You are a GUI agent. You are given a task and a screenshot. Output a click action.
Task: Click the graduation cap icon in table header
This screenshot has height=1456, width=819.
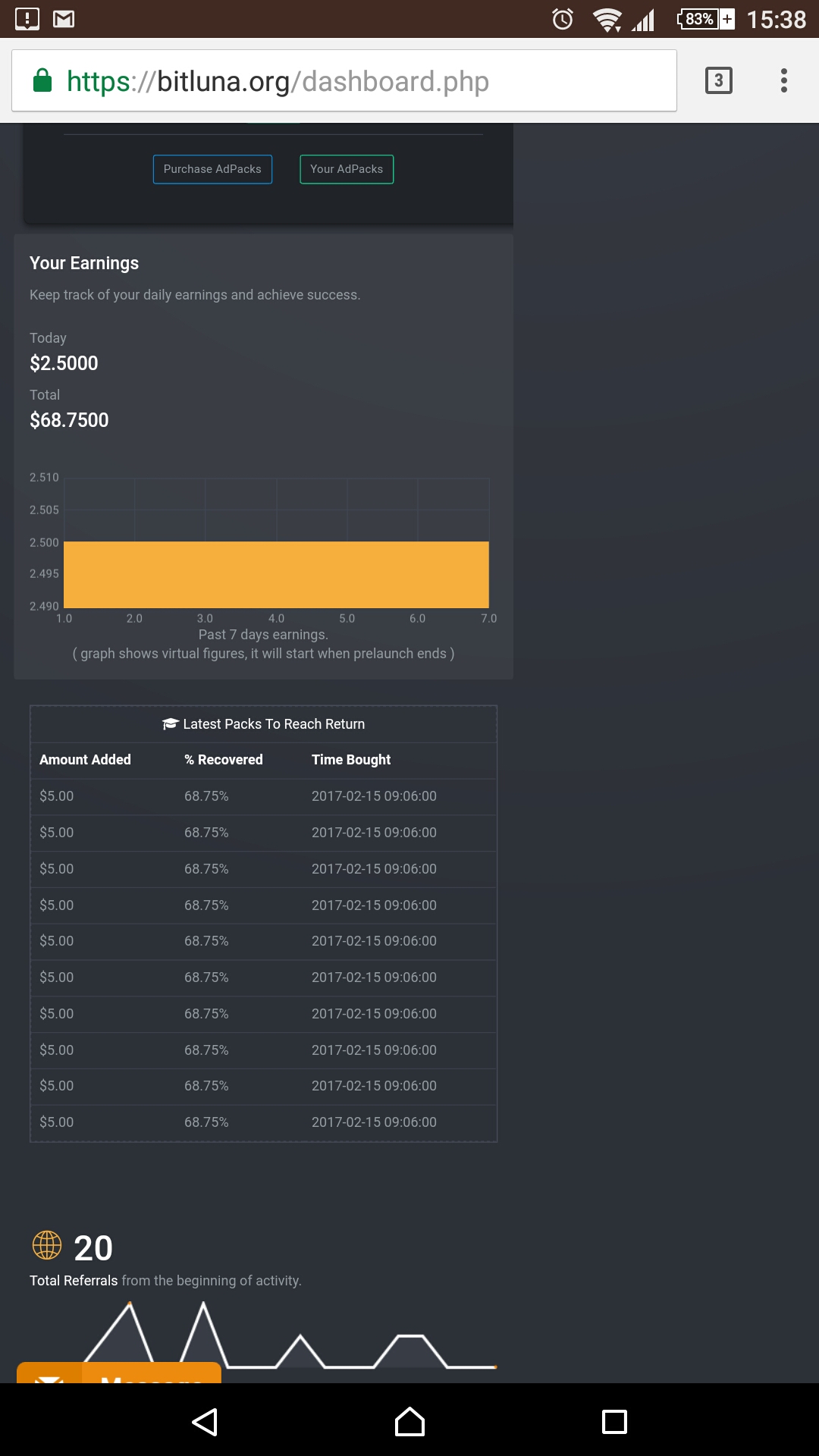pos(170,724)
